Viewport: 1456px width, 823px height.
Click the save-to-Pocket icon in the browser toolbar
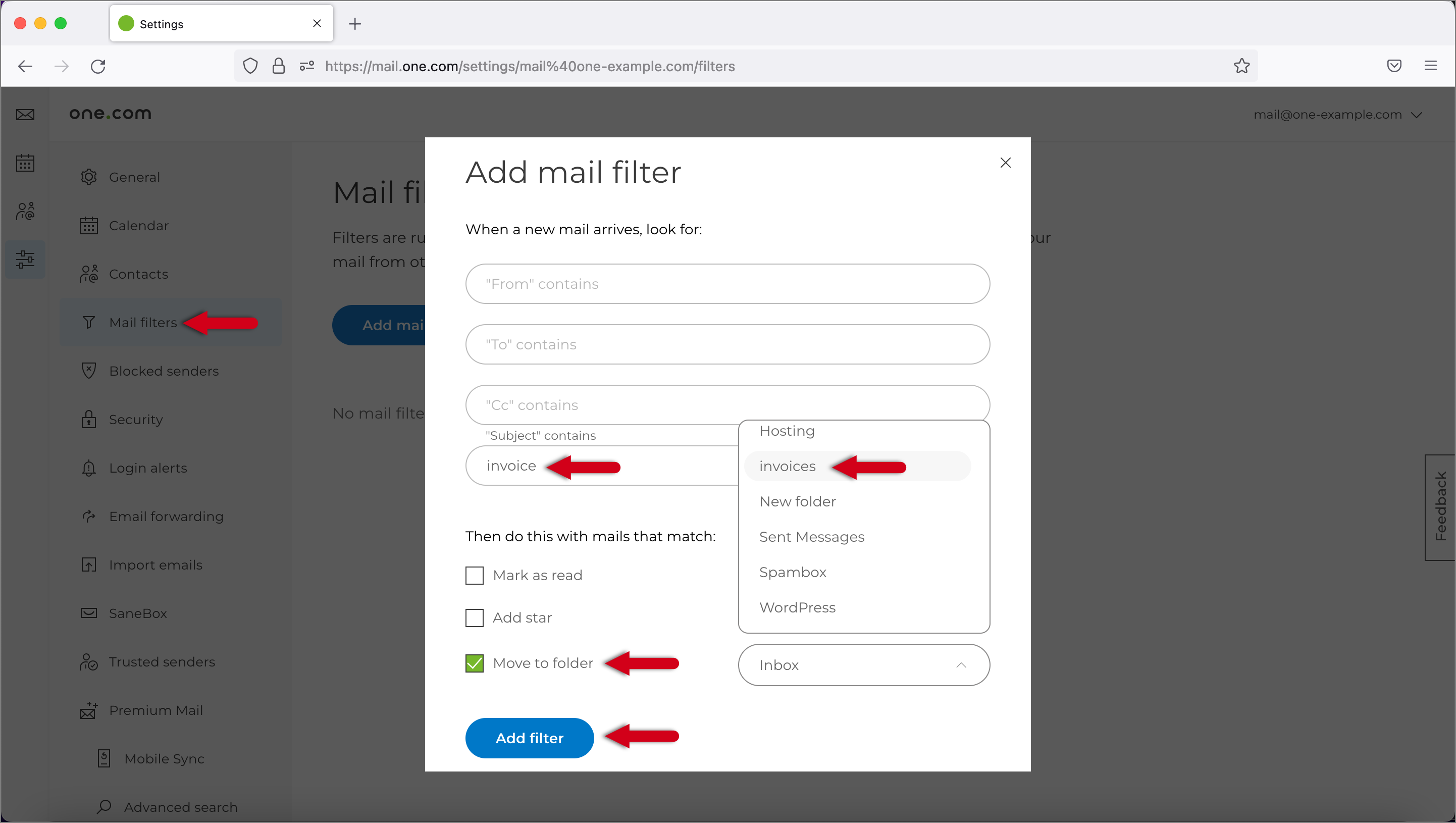pyautogui.click(x=1394, y=66)
